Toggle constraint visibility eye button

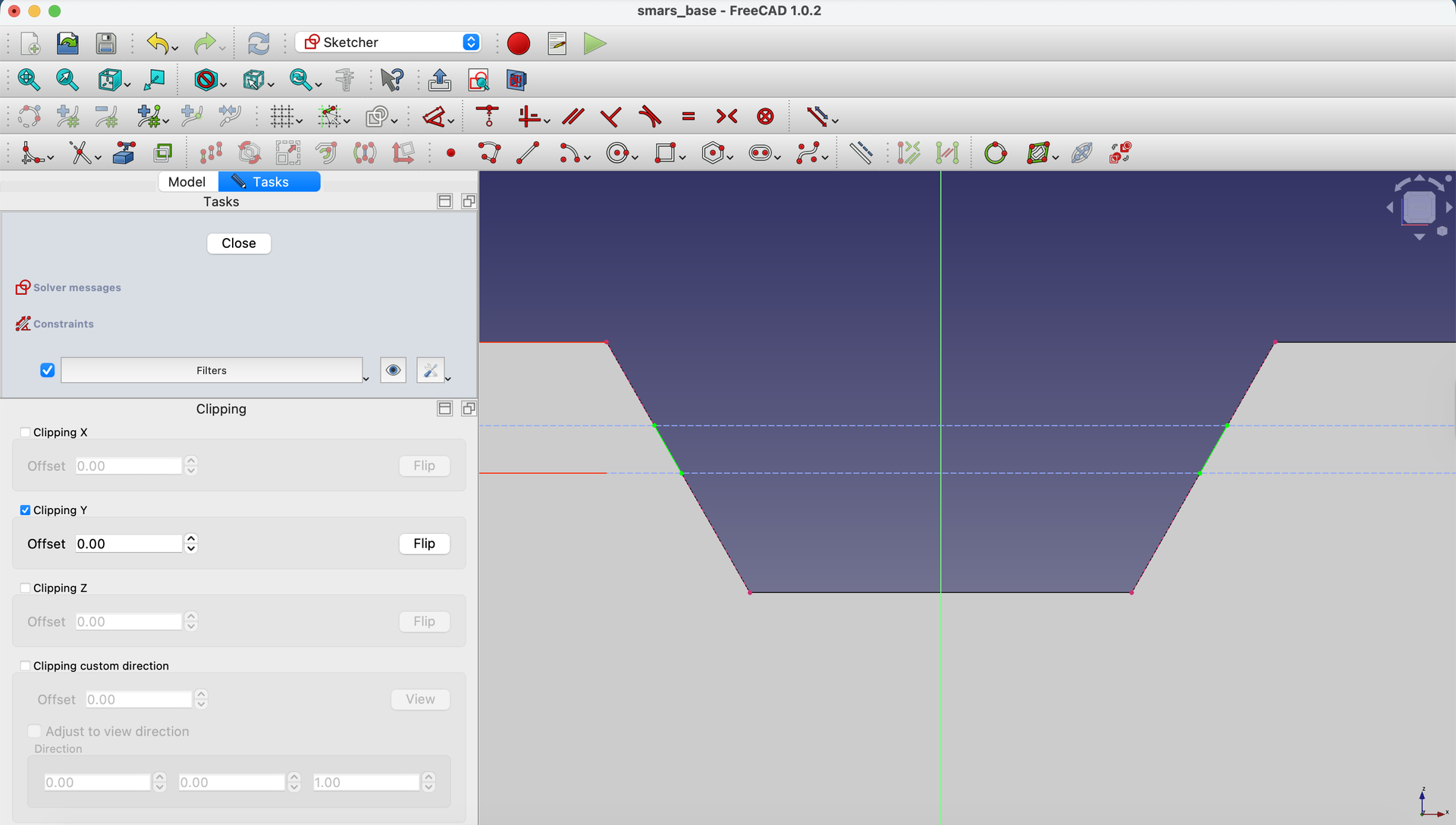393,370
